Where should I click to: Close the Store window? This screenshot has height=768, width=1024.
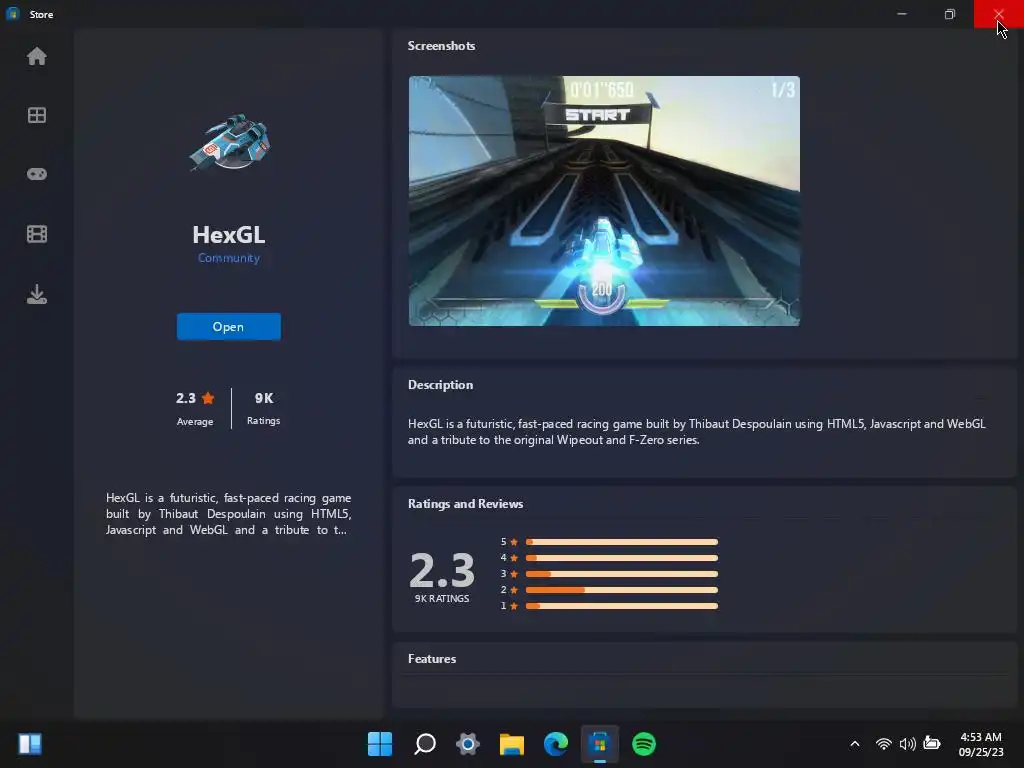pos(999,14)
